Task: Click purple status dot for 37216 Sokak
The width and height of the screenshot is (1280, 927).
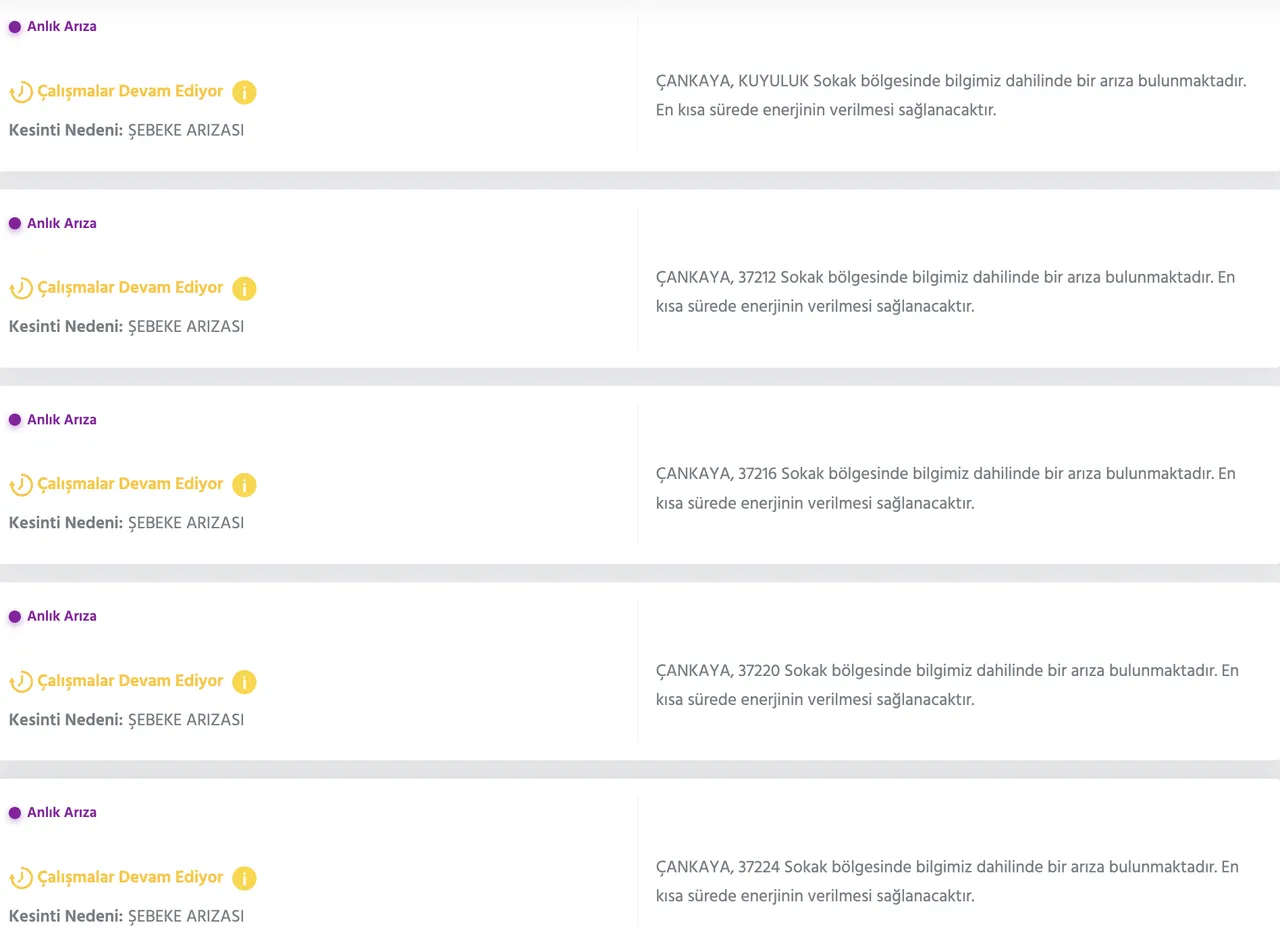Action: coord(15,420)
